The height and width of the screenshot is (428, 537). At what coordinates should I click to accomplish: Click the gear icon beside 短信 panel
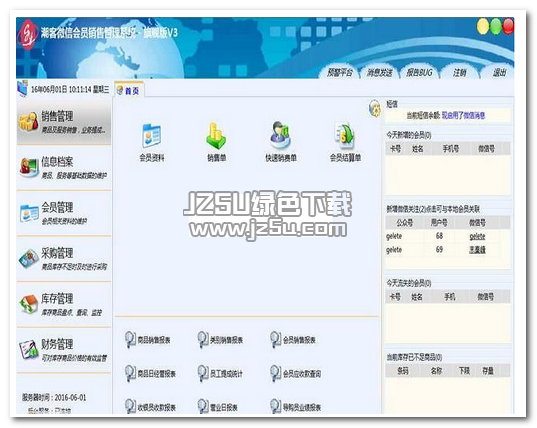[x=375, y=109]
